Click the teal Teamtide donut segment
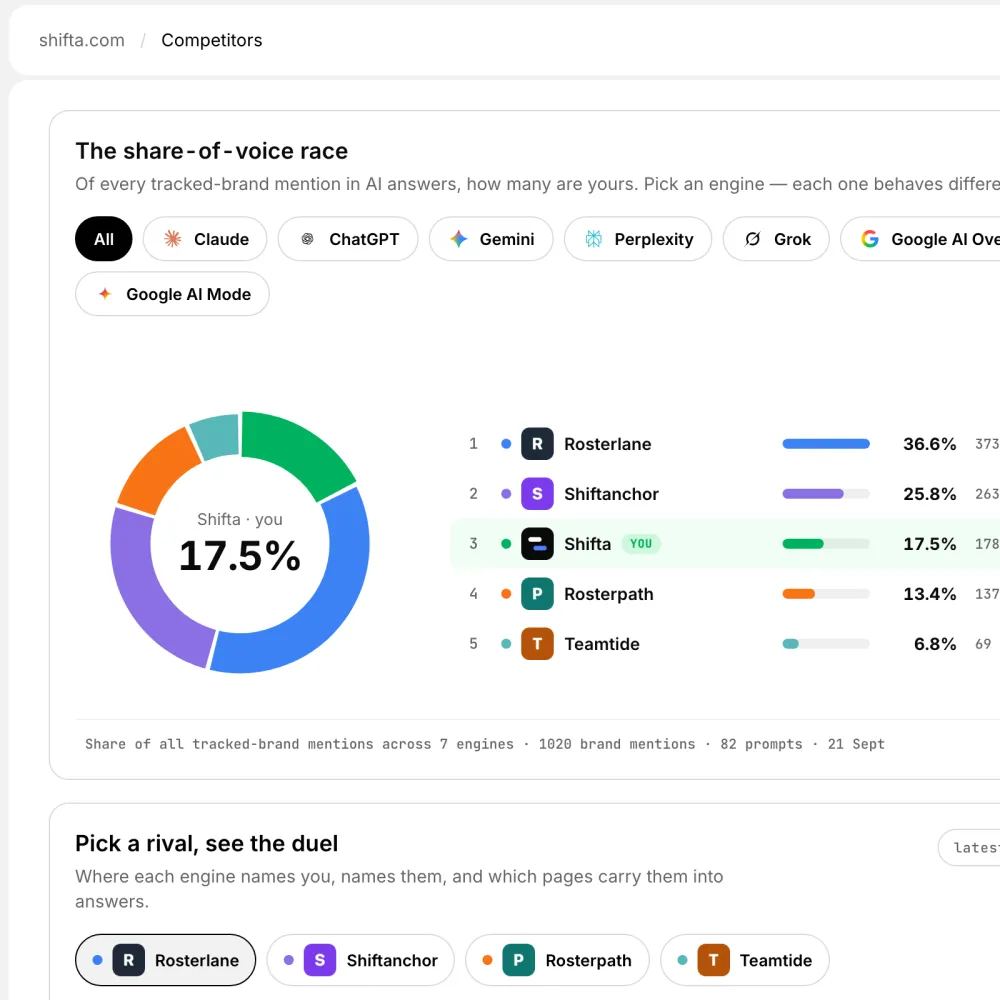 point(216,436)
